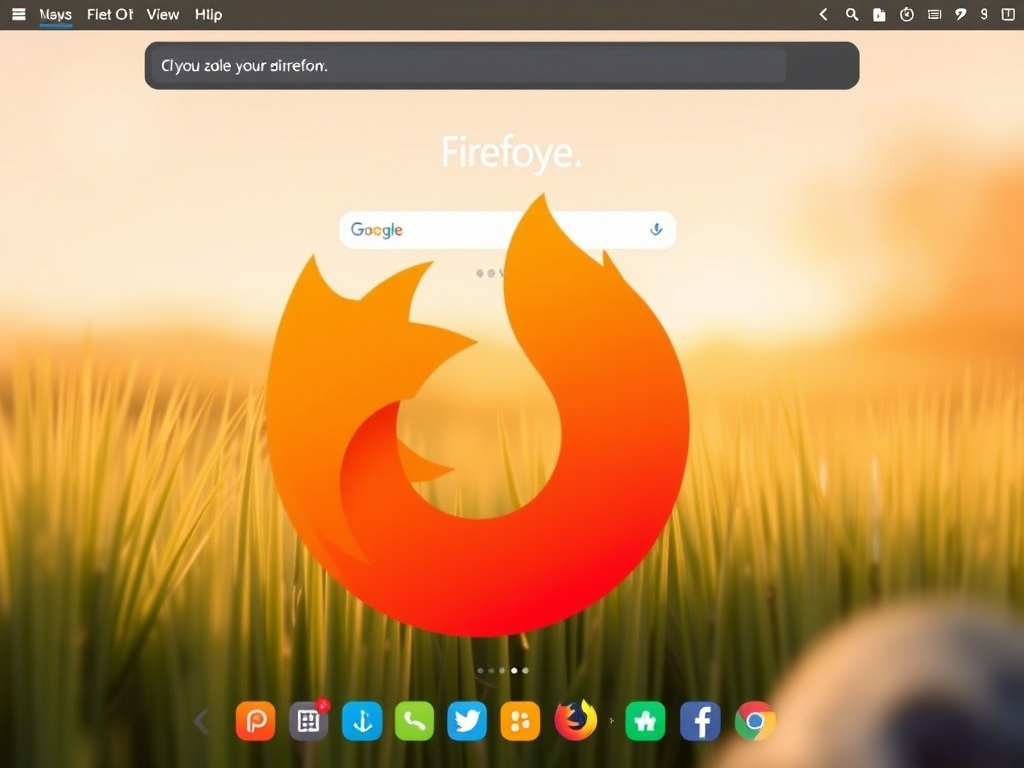Click the address bar reading Clyou zole your dirrefon
This screenshot has height=768, width=1024.
502,65
